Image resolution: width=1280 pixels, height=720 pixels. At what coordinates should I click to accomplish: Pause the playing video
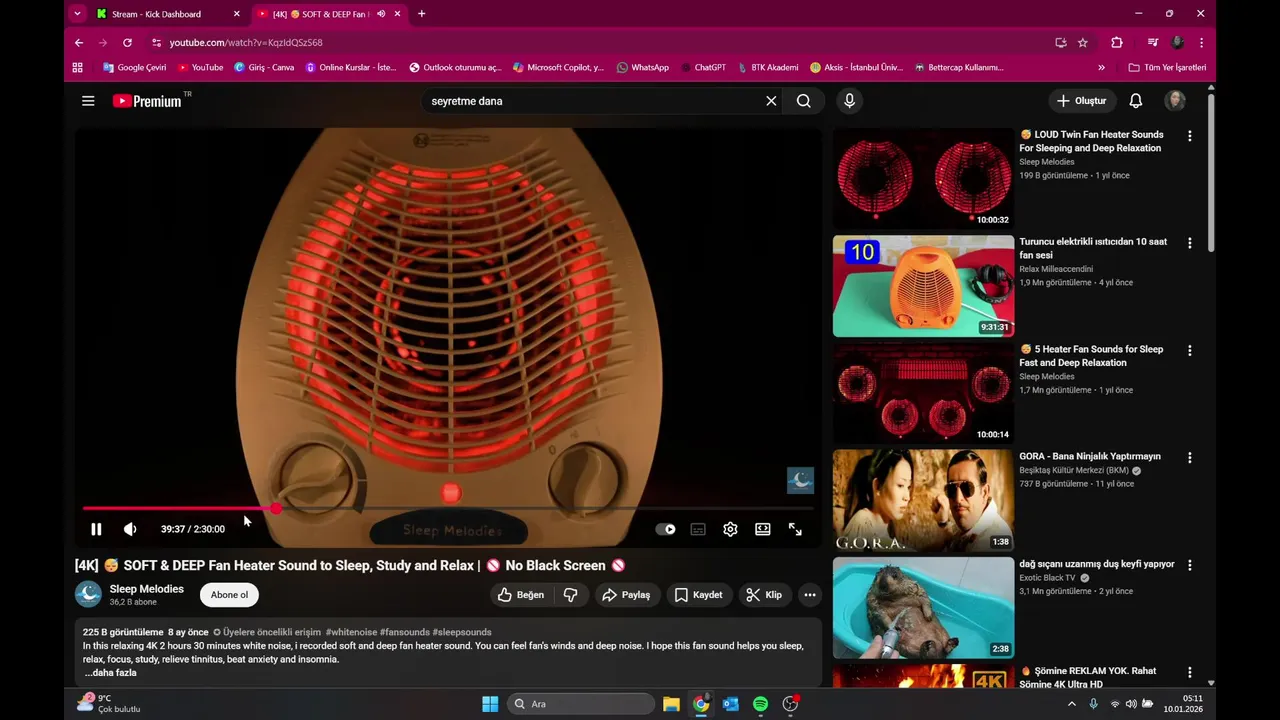tap(96, 529)
